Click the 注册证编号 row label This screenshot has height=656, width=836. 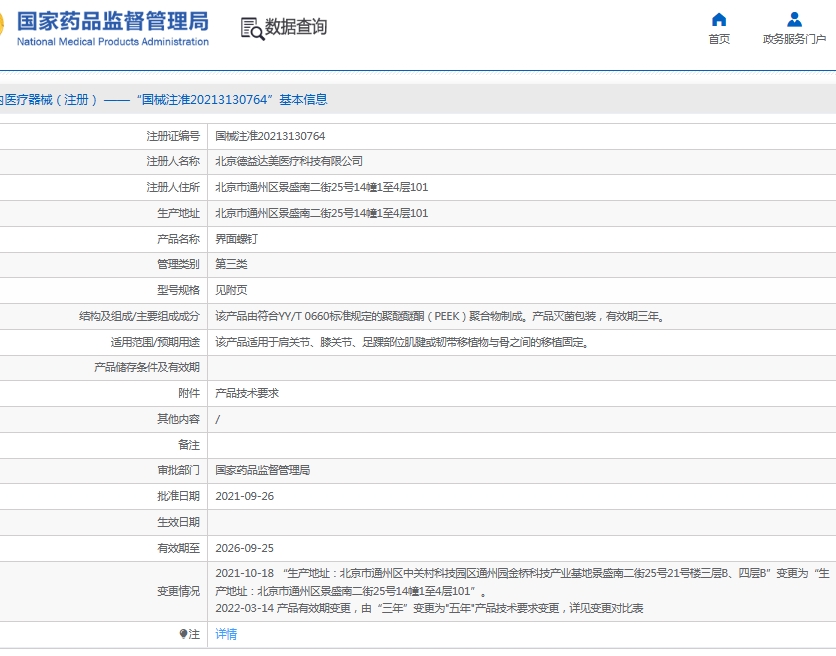[173, 136]
